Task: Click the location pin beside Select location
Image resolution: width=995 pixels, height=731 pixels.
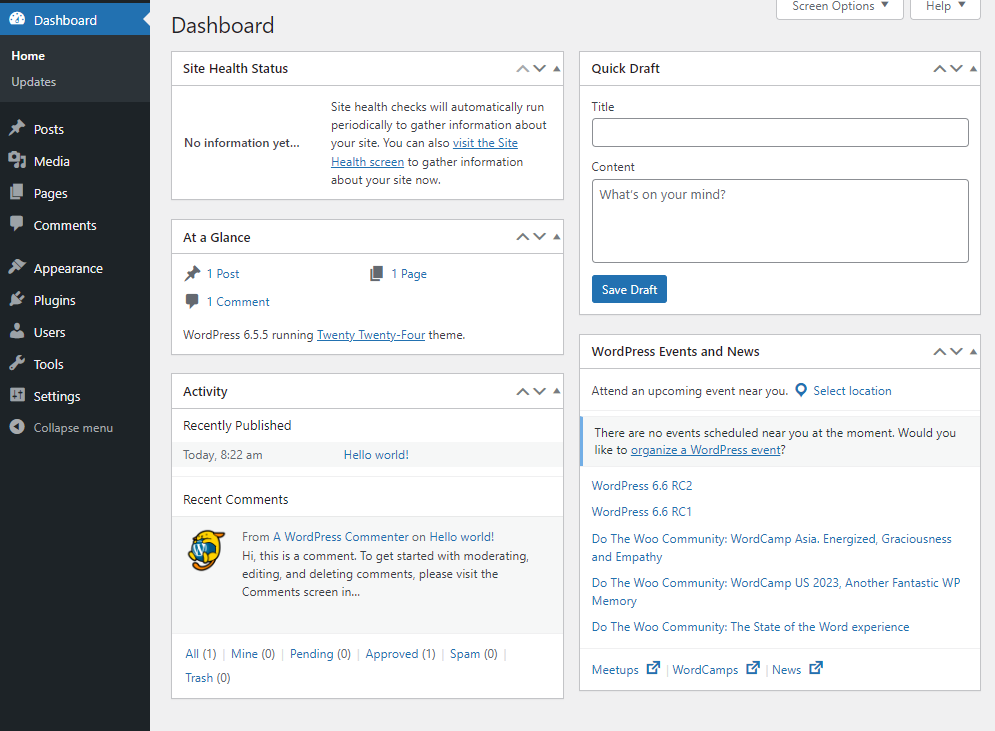Action: coord(801,390)
